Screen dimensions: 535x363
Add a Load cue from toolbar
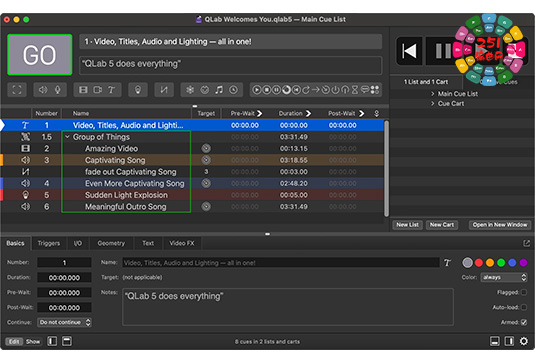(x=287, y=90)
